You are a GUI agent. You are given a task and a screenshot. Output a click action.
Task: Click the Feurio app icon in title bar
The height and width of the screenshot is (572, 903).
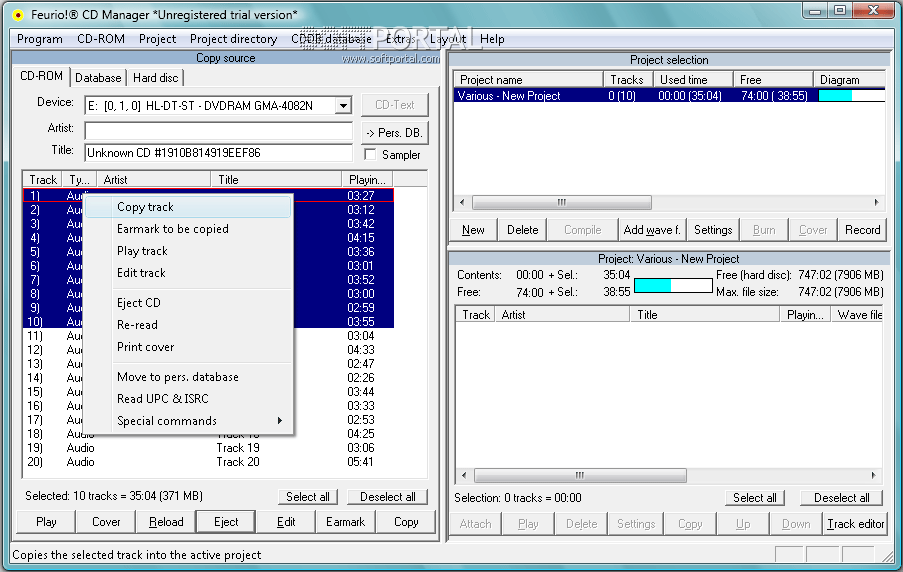[x=17, y=14]
